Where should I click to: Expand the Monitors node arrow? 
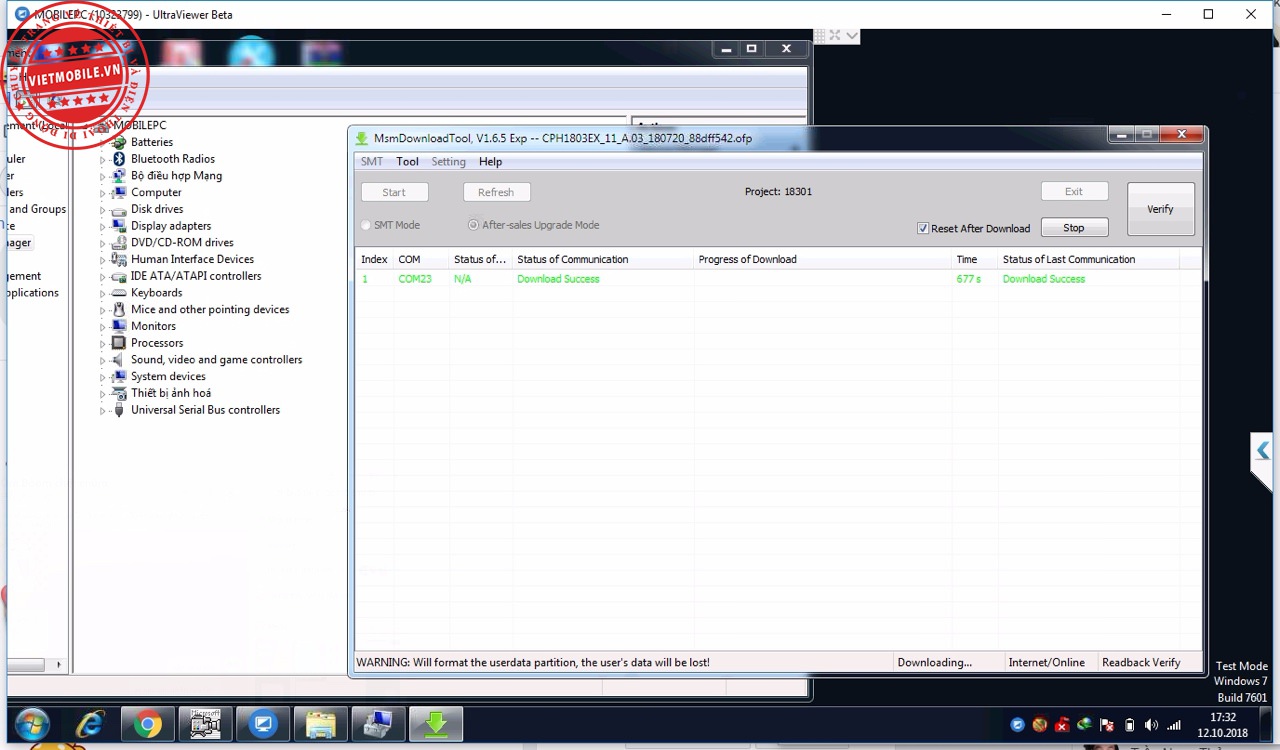(102, 327)
